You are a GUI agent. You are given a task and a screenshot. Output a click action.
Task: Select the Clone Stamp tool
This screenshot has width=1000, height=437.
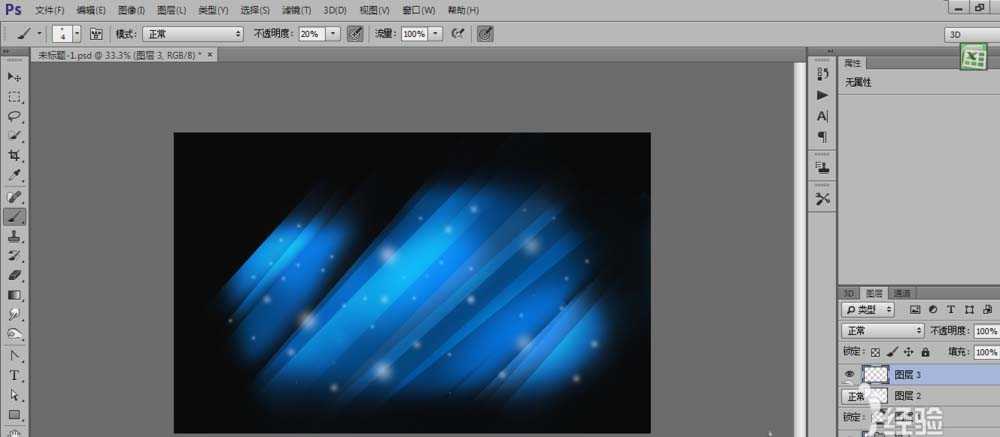coord(15,236)
